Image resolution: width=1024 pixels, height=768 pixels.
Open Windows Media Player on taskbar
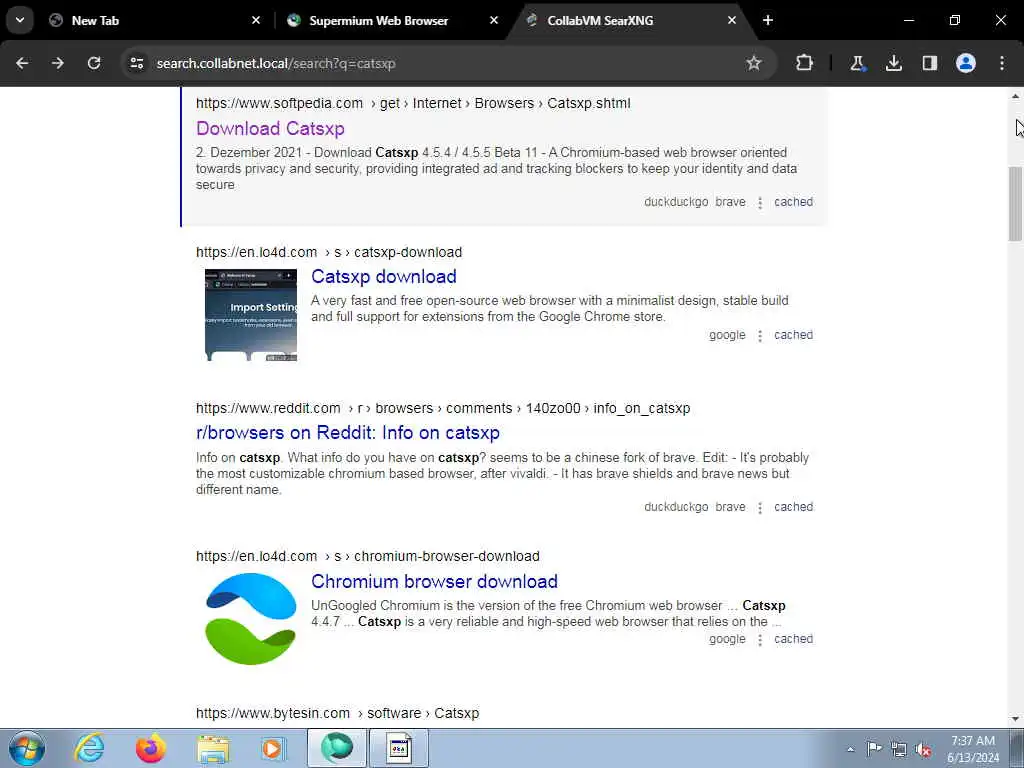tap(274, 748)
